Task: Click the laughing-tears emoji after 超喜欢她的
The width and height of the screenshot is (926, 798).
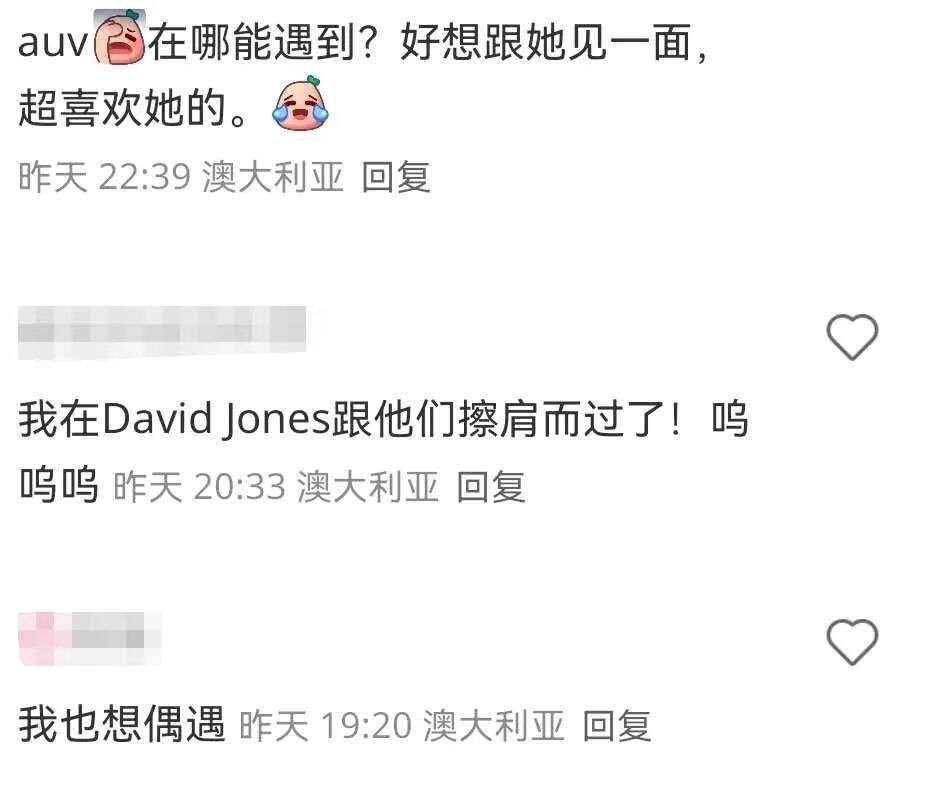Action: (x=301, y=103)
